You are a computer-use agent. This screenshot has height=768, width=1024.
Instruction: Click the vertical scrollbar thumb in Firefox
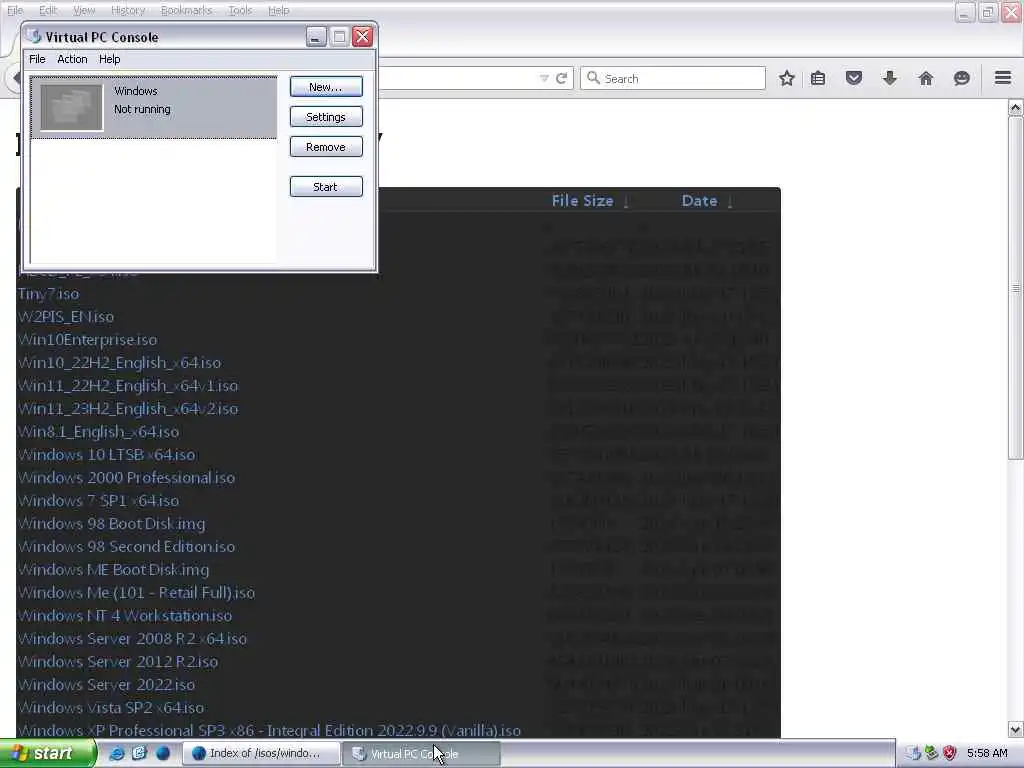(1016, 288)
